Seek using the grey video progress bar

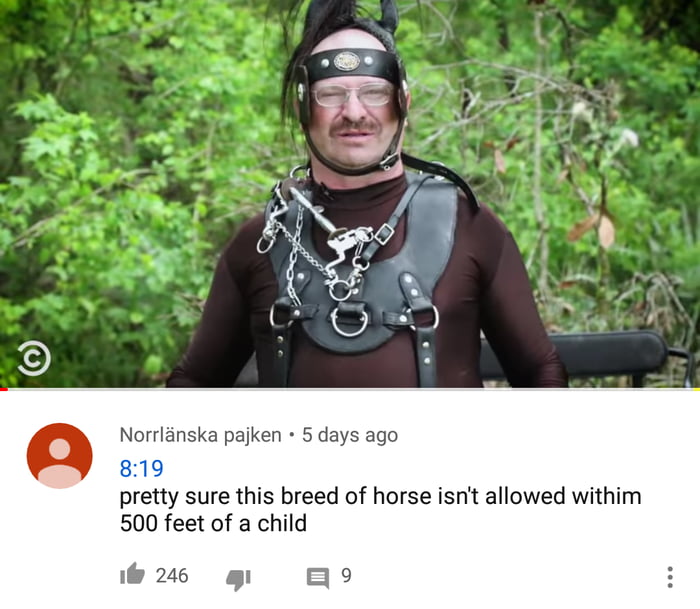click(x=350, y=389)
